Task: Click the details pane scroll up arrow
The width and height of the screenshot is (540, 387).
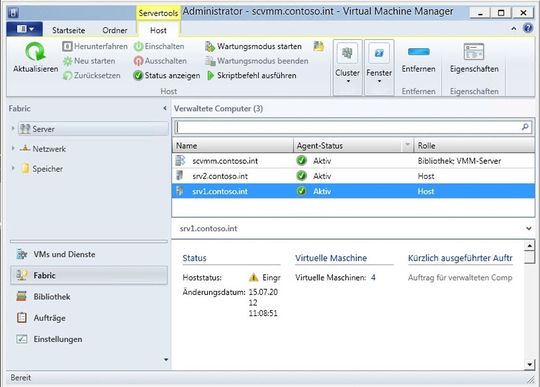Action: tap(529, 245)
